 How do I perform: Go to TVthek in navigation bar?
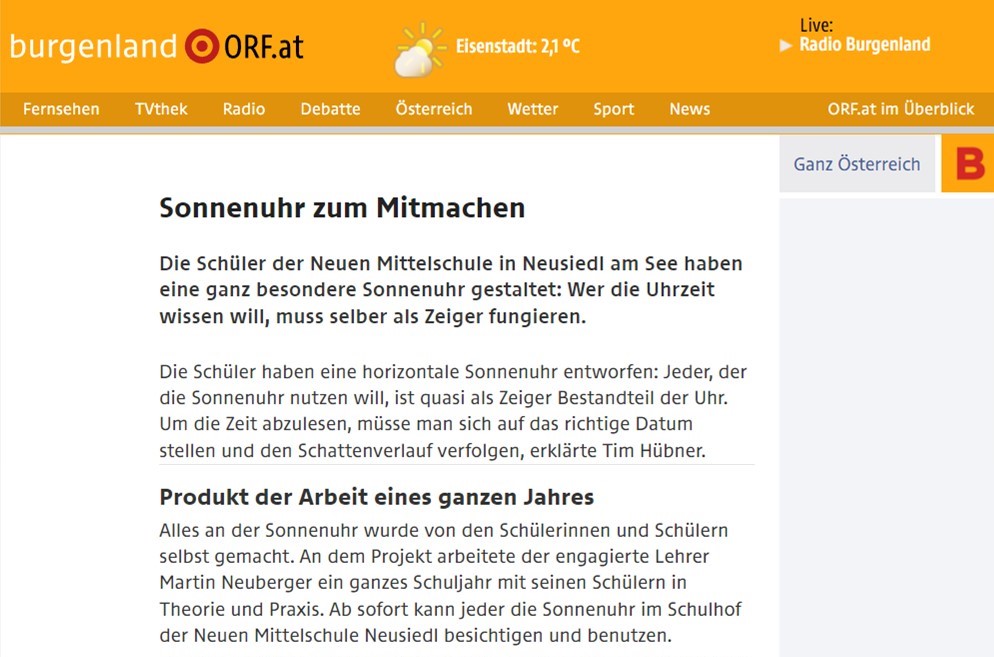(x=161, y=109)
